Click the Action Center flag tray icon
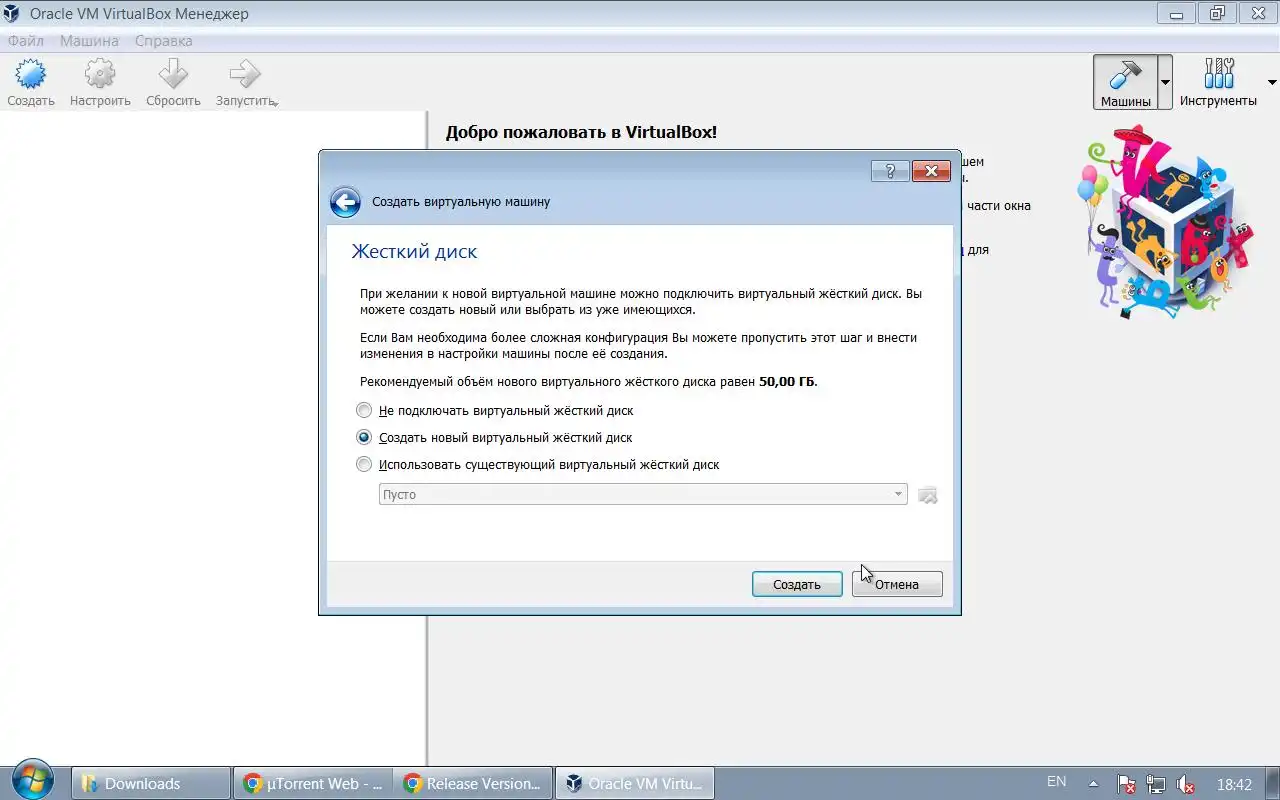Viewport: 1280px width, 800px height. pos(1125,784)
